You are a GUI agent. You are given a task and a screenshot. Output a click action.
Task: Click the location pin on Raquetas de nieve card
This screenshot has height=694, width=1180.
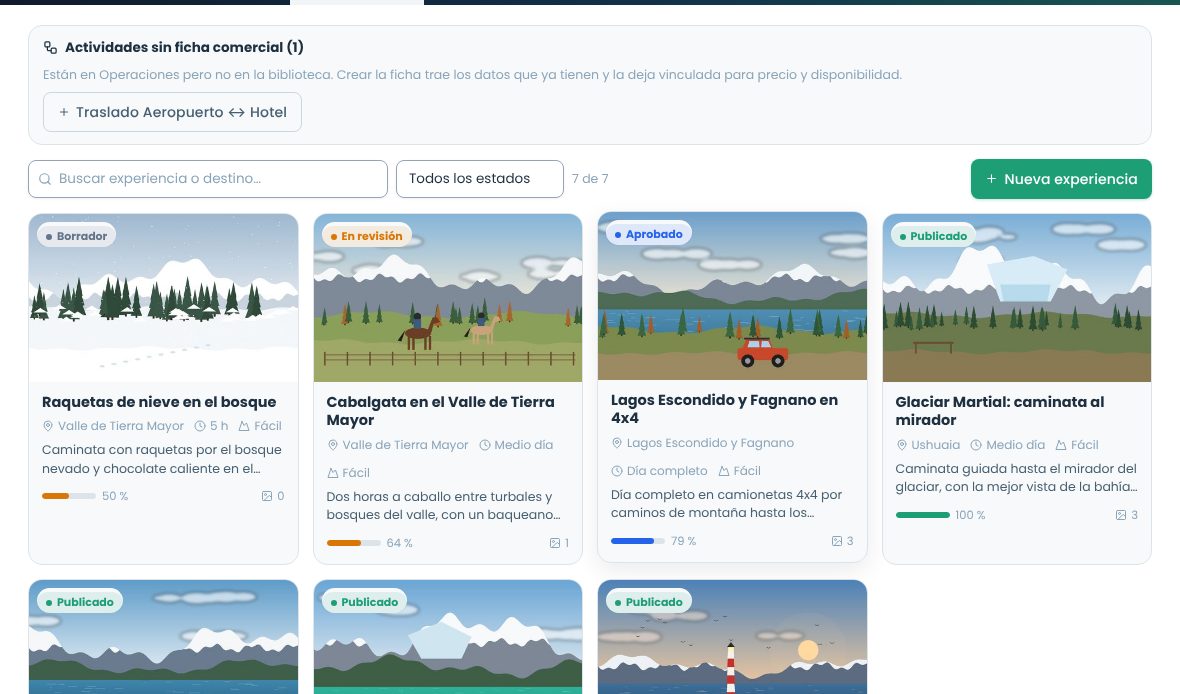[48, 426]
